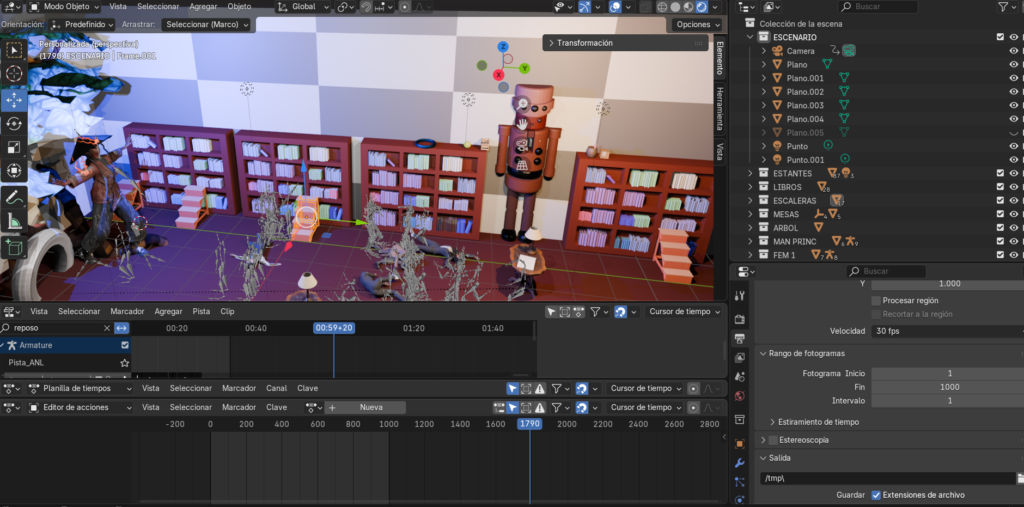Select the Rotate tool in viewport toolbar
This screenshot has width=1024, height=507.
click(x=14, y=123)
